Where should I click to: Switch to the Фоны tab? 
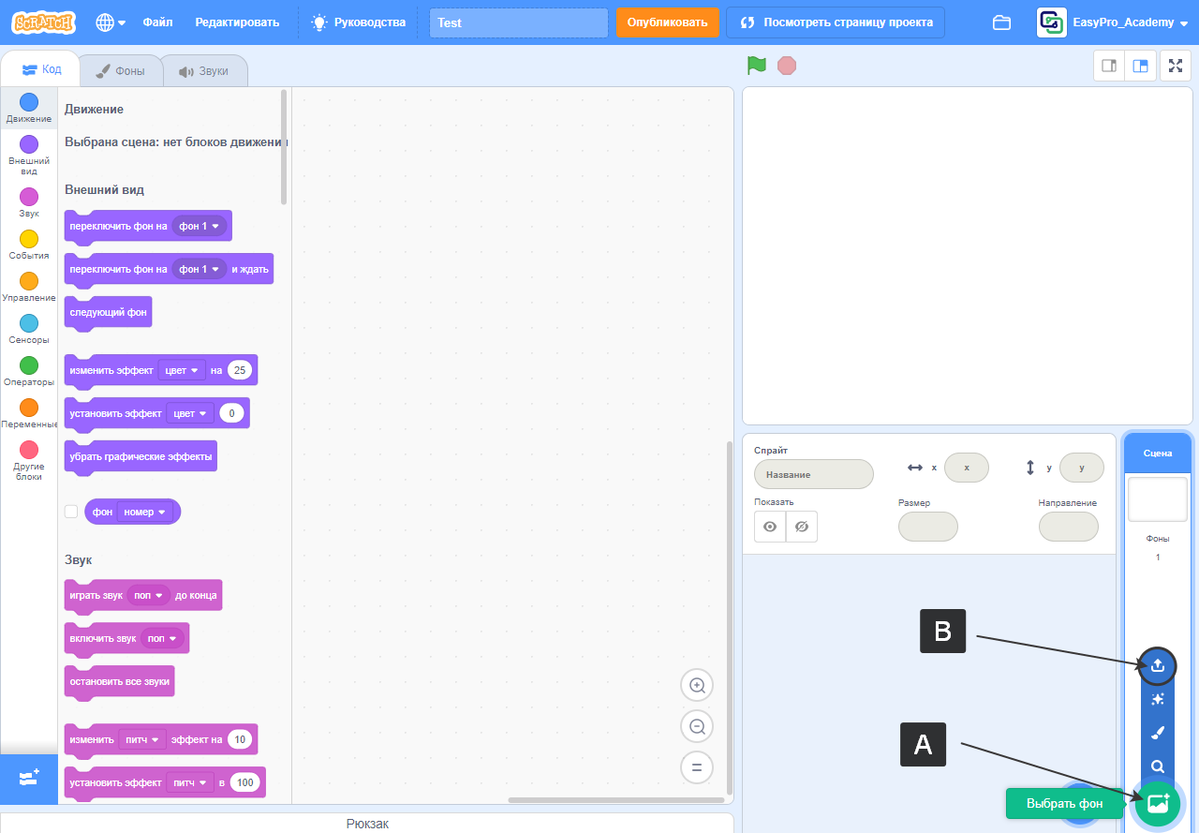coord(120,71)
